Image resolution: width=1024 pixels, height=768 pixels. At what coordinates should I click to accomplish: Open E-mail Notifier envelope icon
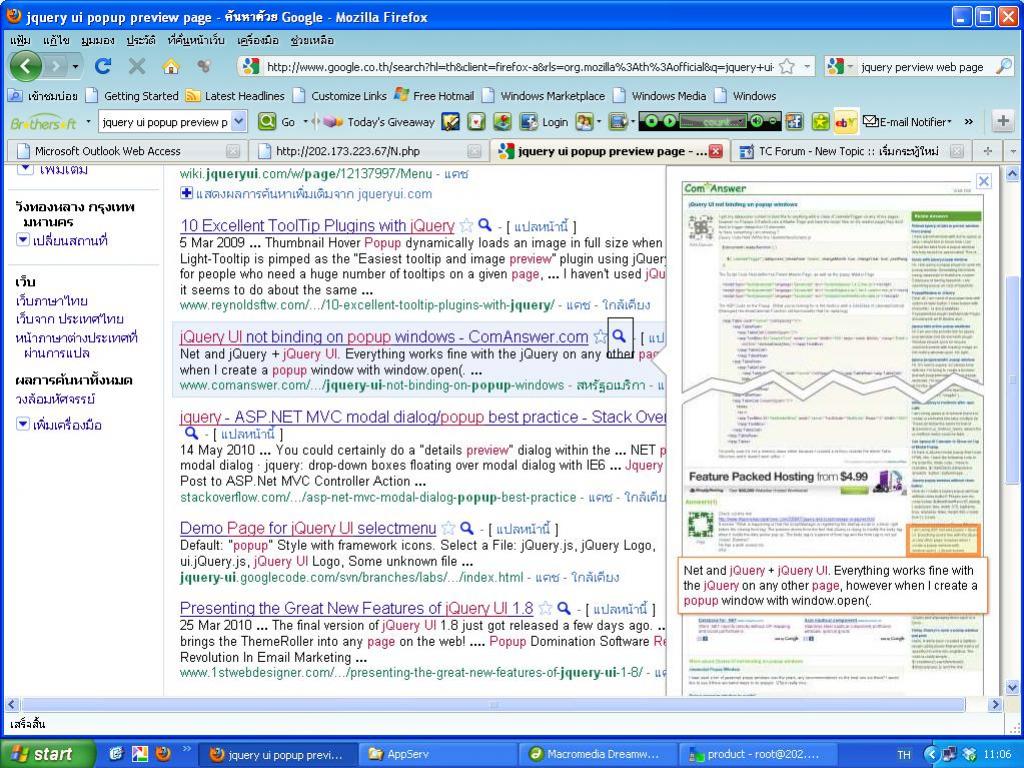[x=871, y=121]
